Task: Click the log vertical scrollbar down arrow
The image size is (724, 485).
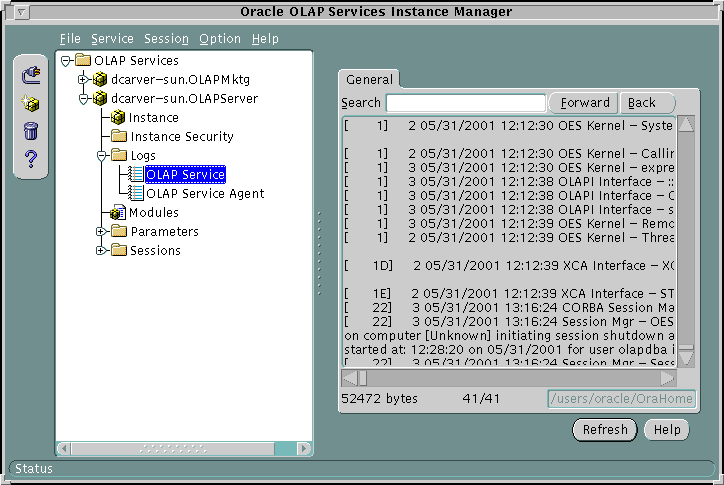Action: tap(686, 358)
